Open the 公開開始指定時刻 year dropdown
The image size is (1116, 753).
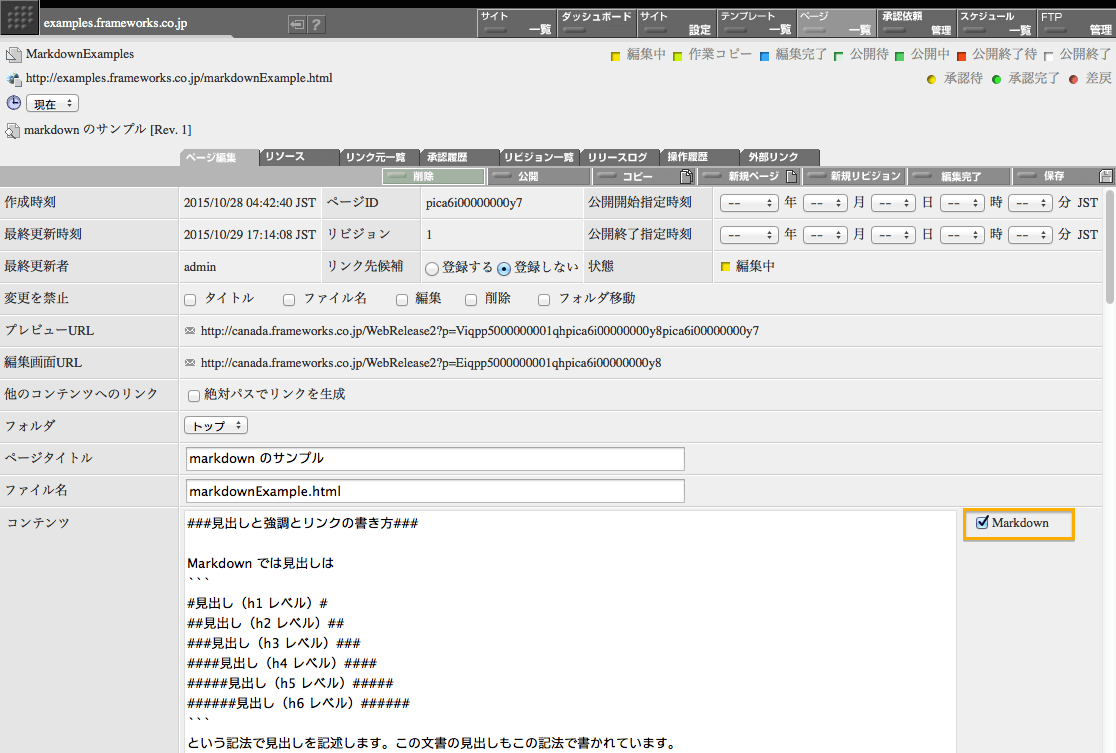[749, 203]
